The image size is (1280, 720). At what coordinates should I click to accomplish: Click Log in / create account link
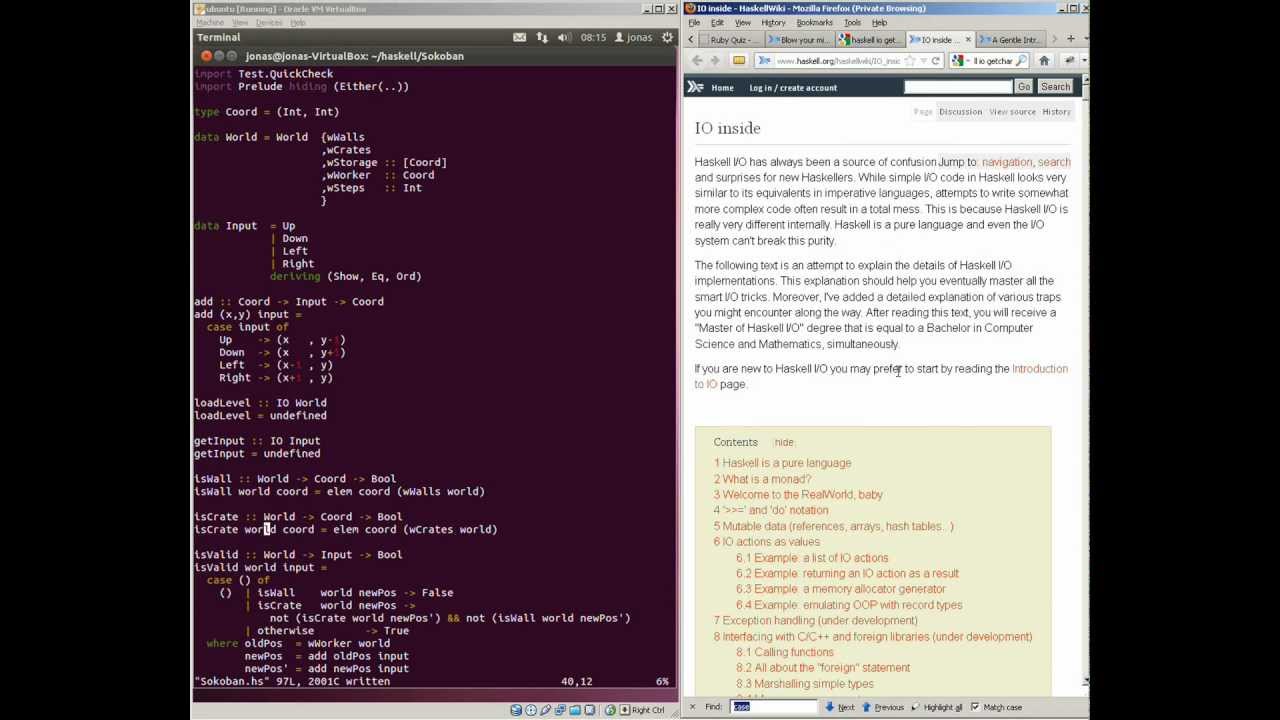793,88
